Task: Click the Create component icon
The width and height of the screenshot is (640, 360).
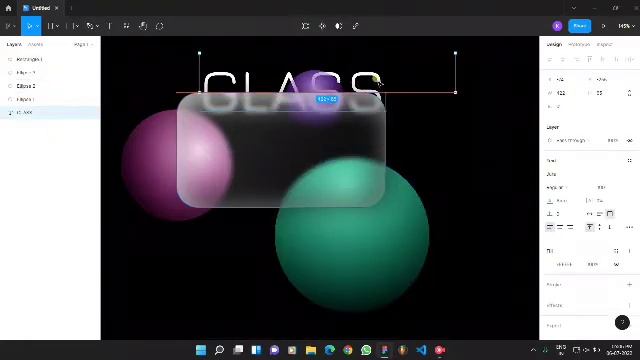Action: click(x=322, y=26)
